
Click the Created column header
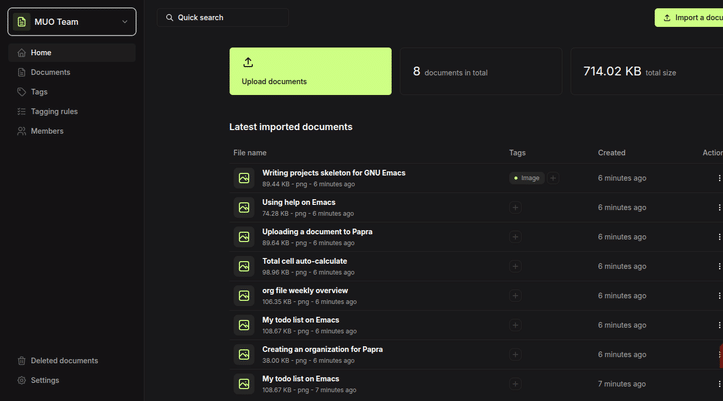(611, 153)
